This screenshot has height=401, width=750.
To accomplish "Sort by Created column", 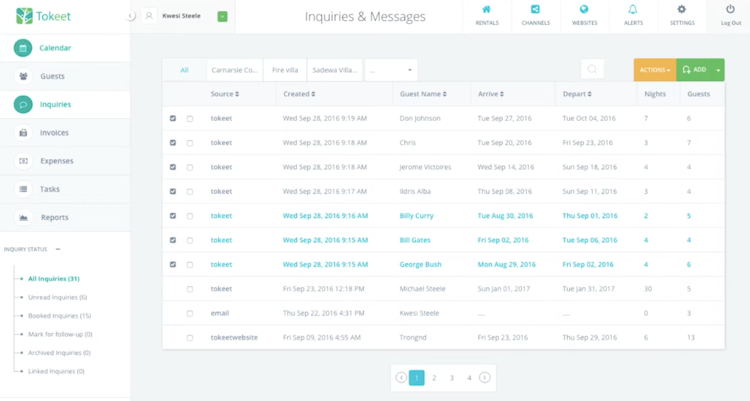I will click(299, 94).
